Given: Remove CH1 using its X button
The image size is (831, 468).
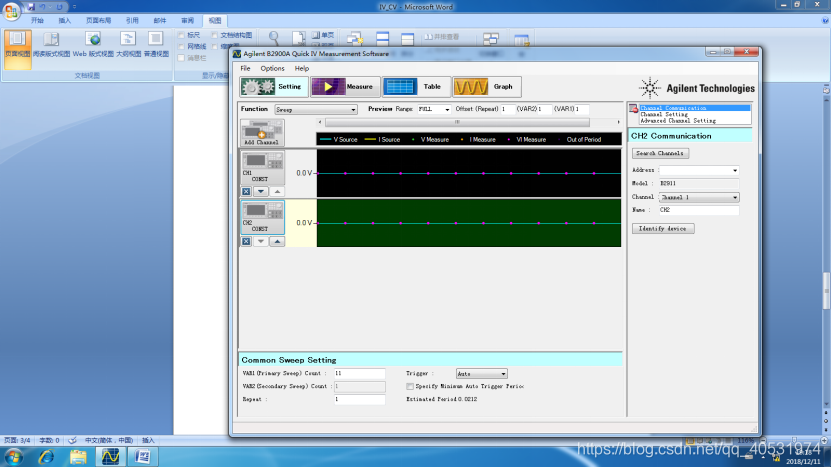Looking at the screenshot, I should click(x=246, y=191).
